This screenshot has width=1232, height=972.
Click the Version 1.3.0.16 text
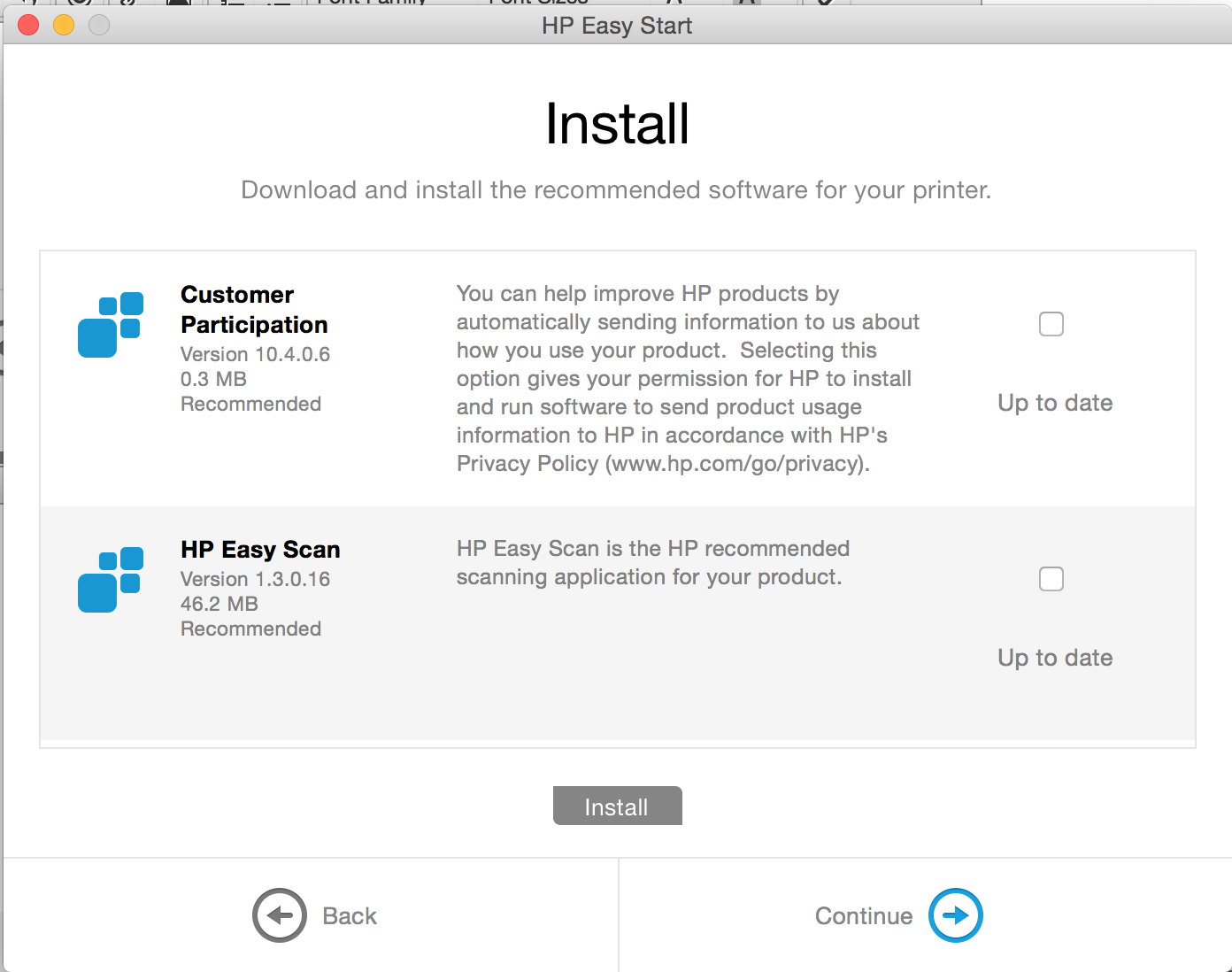tap(255, 579)
